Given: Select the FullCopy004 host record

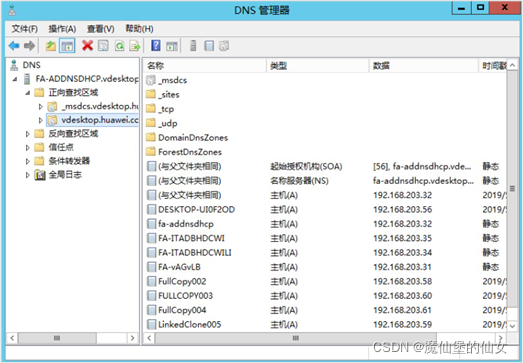Looking at the screenshot, I should (325, 310).
